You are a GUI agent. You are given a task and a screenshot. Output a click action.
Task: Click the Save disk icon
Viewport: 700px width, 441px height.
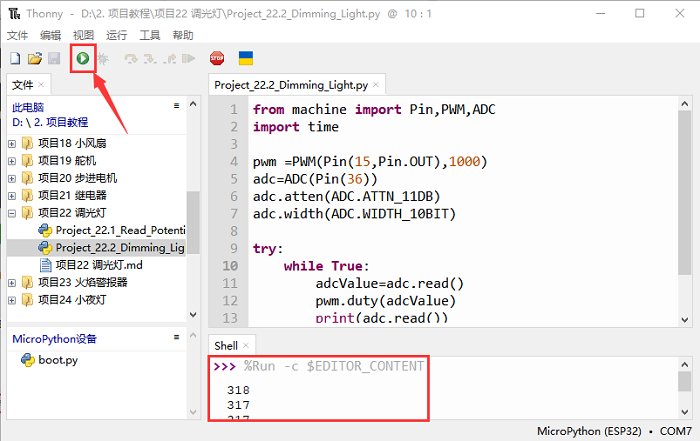(54, 59)
